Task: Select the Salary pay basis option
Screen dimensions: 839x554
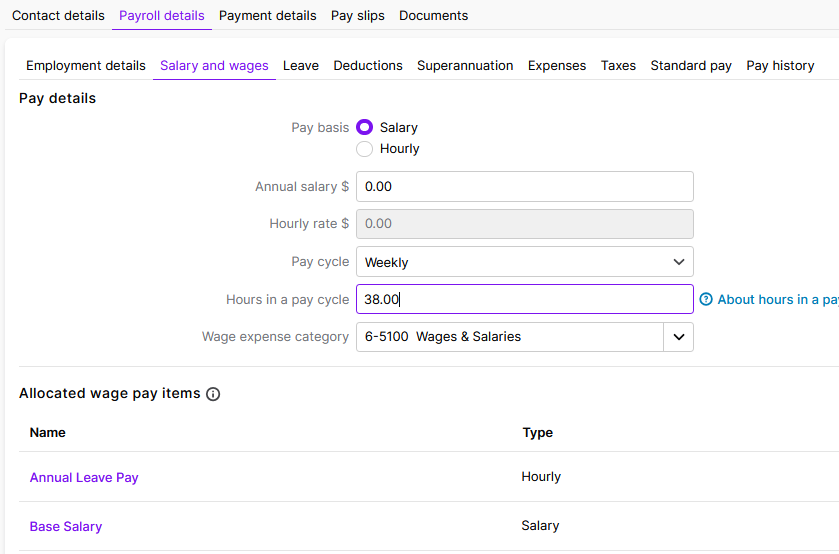Action: [x=365, y=127]
